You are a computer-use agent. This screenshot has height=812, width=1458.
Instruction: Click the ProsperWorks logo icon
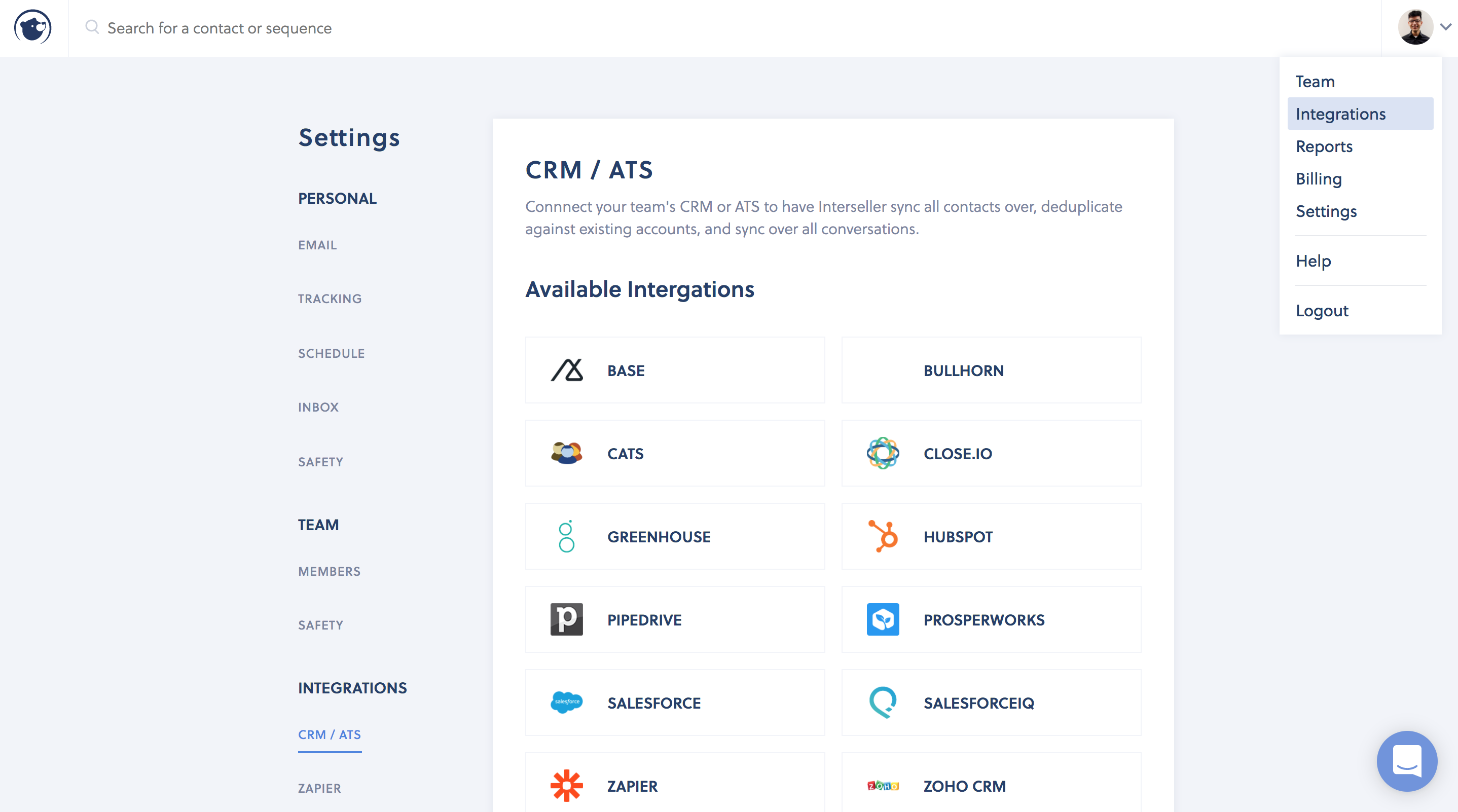pos(883,619)
